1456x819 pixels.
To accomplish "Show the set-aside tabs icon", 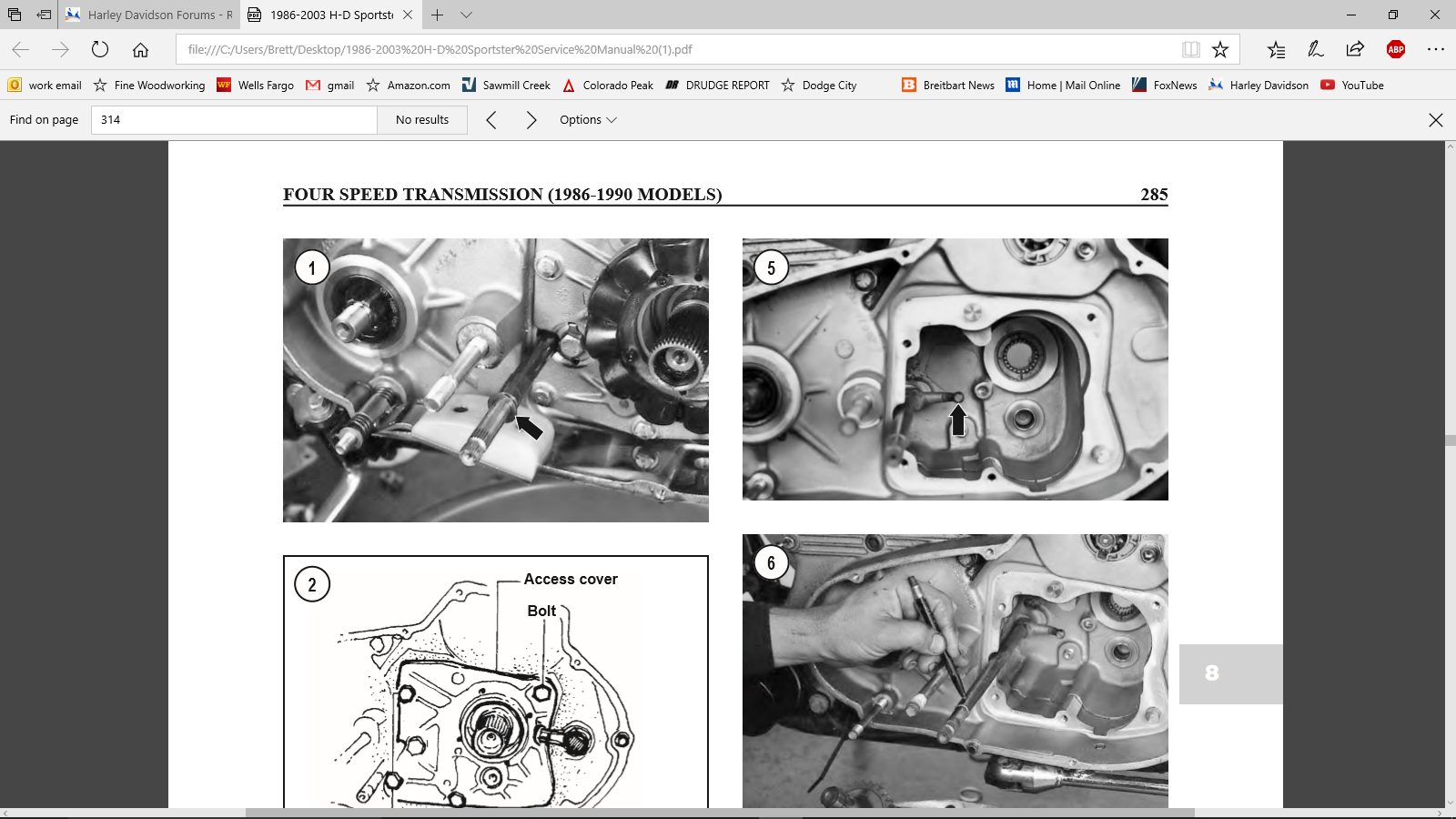I will click(15, 15).
